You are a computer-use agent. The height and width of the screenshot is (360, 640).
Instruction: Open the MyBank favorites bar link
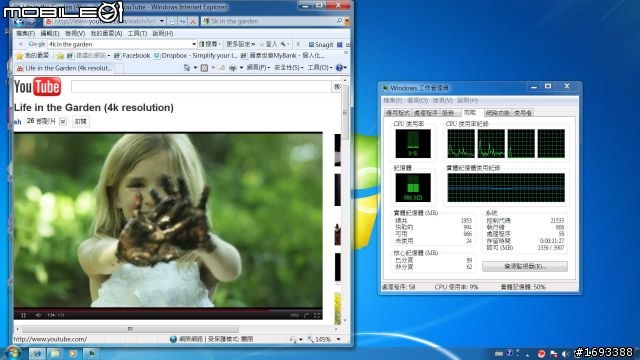[282, 56]
